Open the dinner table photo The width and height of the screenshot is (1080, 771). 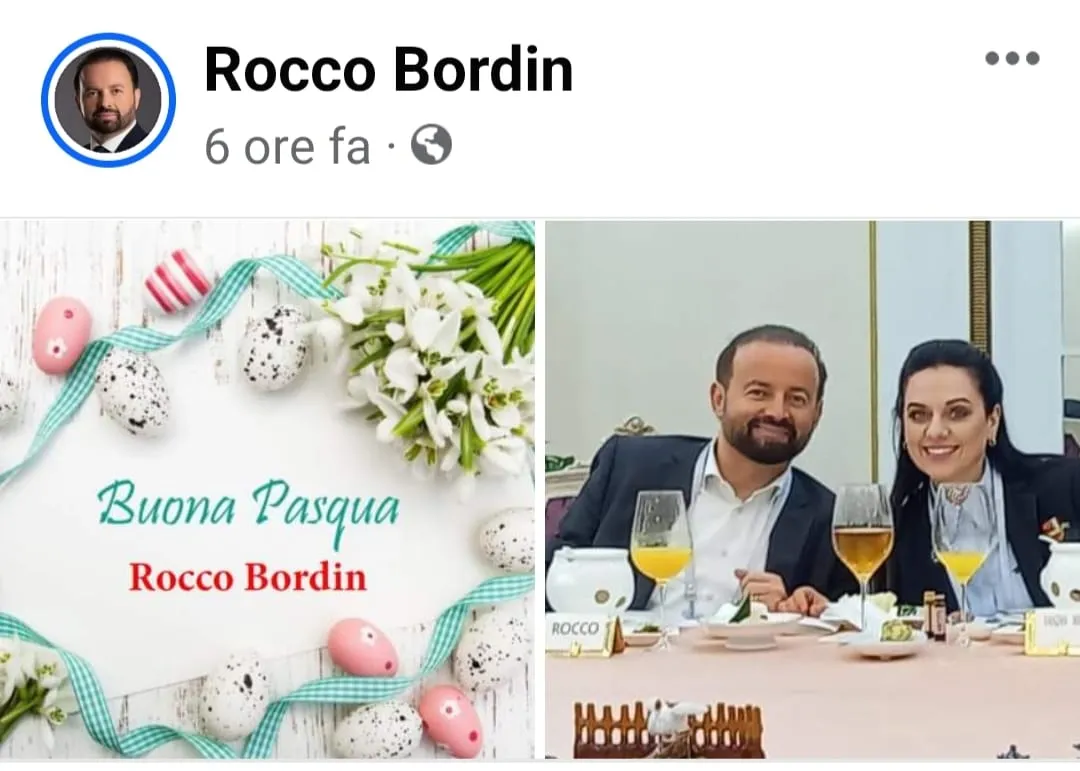(813, 489)
